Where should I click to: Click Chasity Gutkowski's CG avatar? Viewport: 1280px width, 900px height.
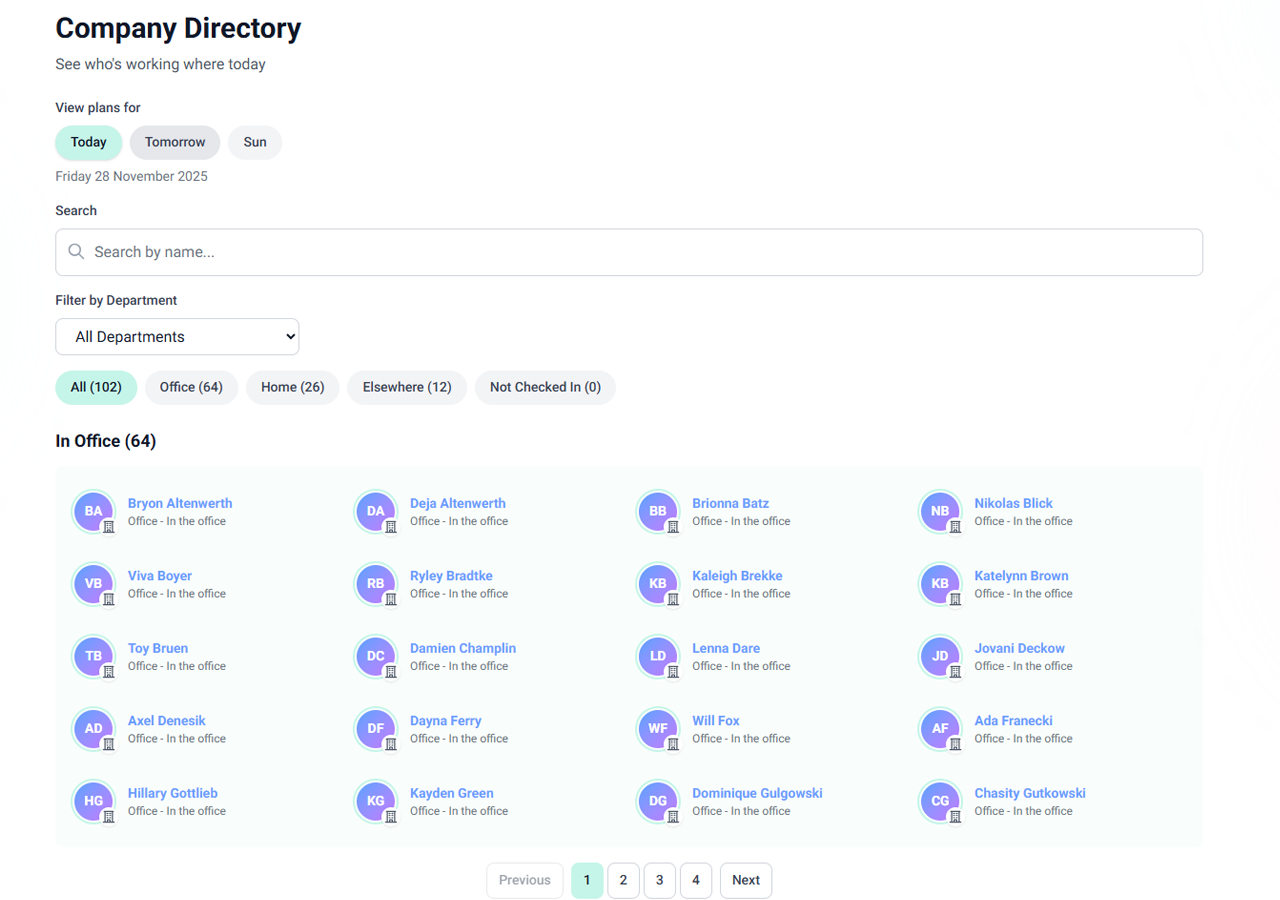click(x=940, y=801)
